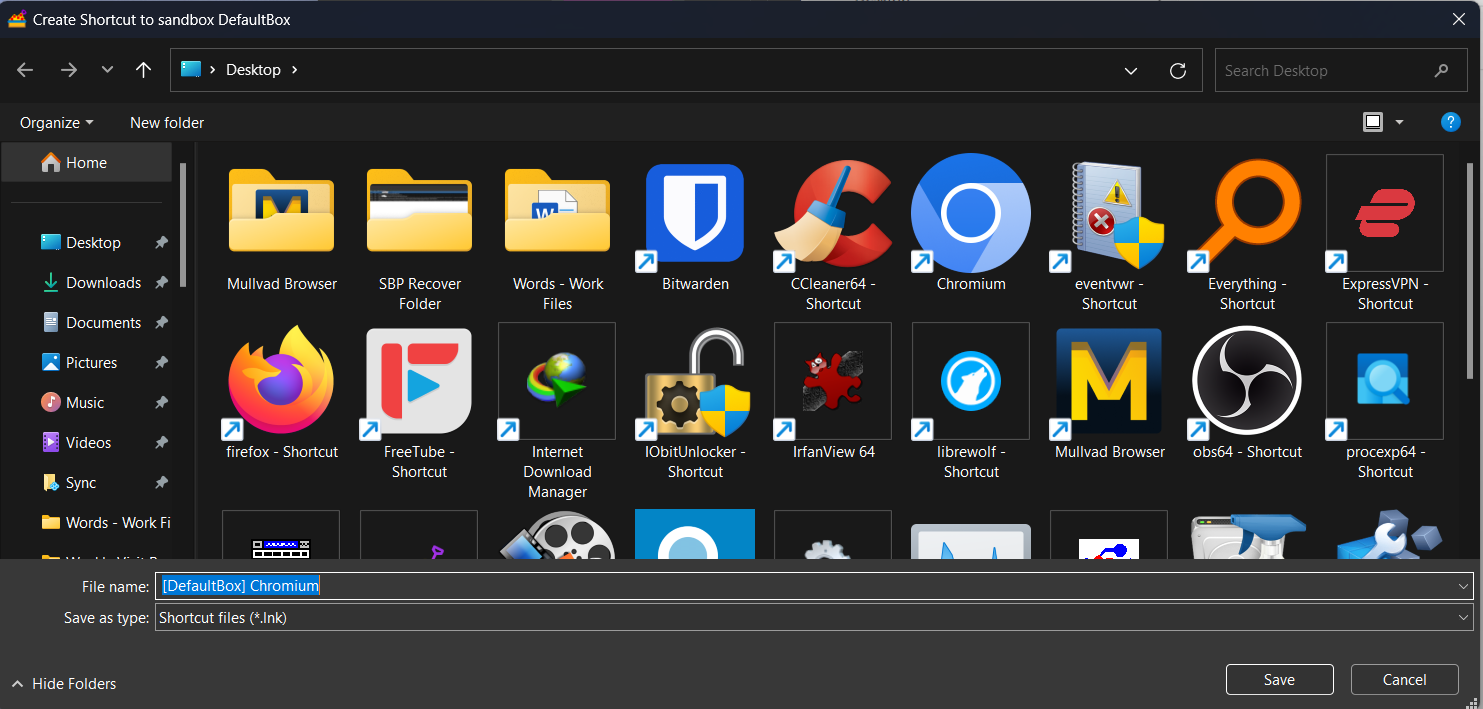This screenshot has width=1483, height=709.
Task: Select the Bitwarden shortcut icon
Action: point(695,213)
